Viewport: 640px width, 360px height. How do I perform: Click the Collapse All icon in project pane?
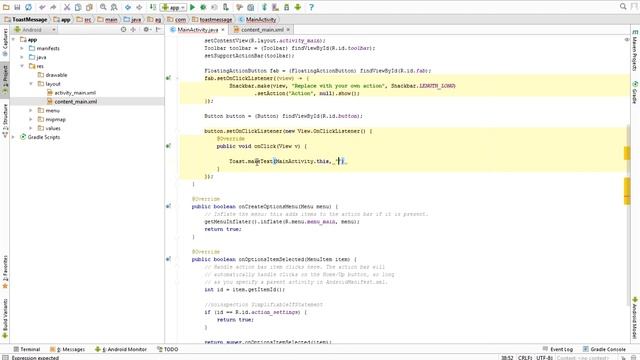133,29
